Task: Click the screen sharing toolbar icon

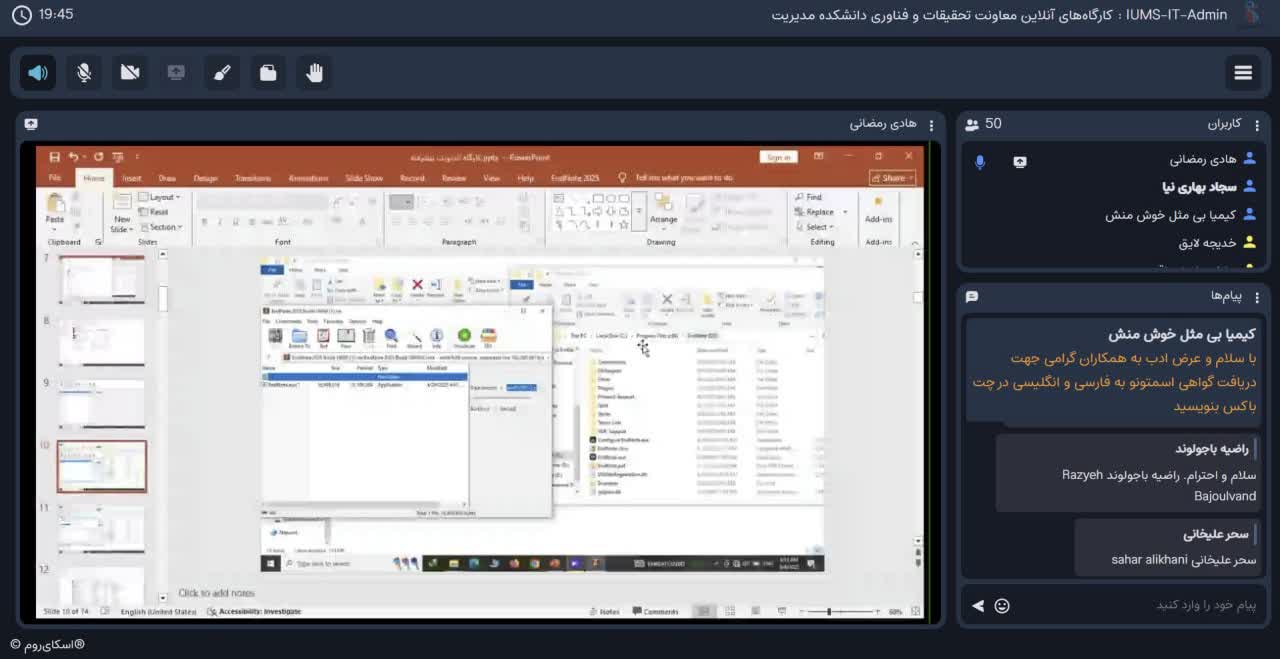Action: tap(176, 72)
